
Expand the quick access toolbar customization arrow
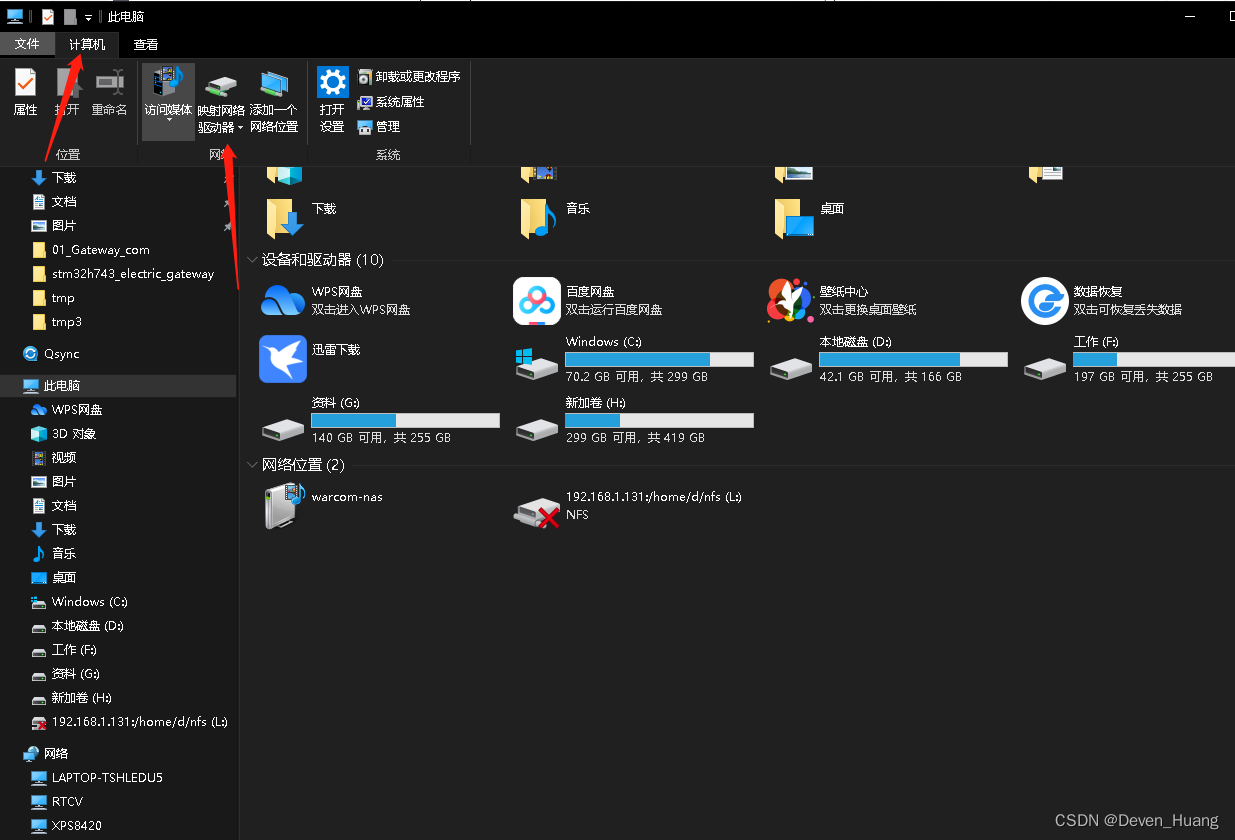[88, 16]
